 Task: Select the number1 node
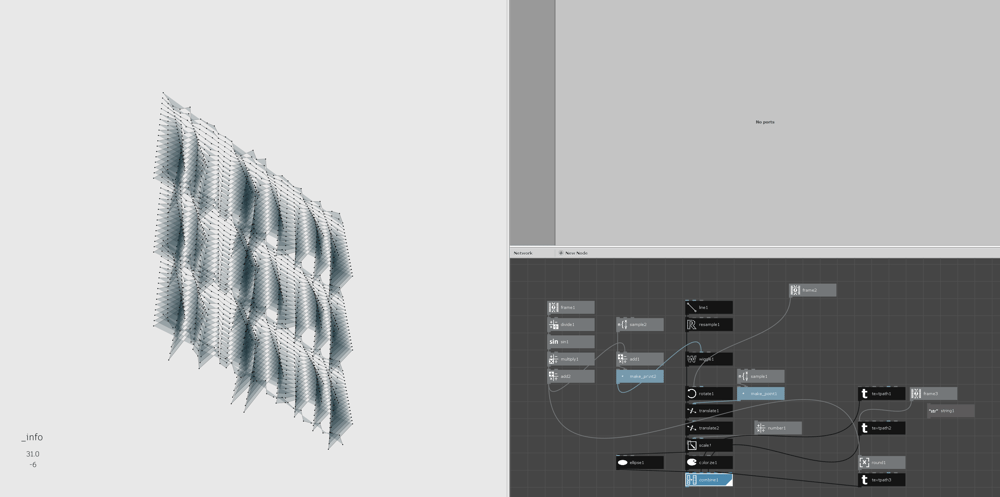tap(778, 428)
